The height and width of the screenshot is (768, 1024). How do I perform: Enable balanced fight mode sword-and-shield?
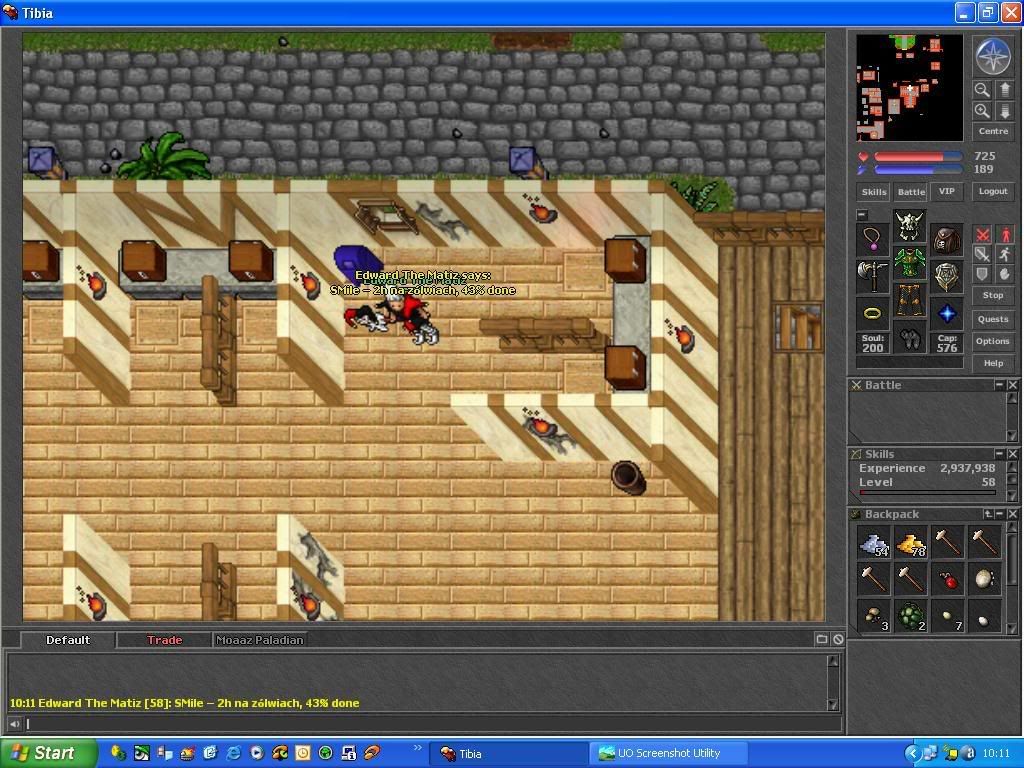tap(982, 255)
